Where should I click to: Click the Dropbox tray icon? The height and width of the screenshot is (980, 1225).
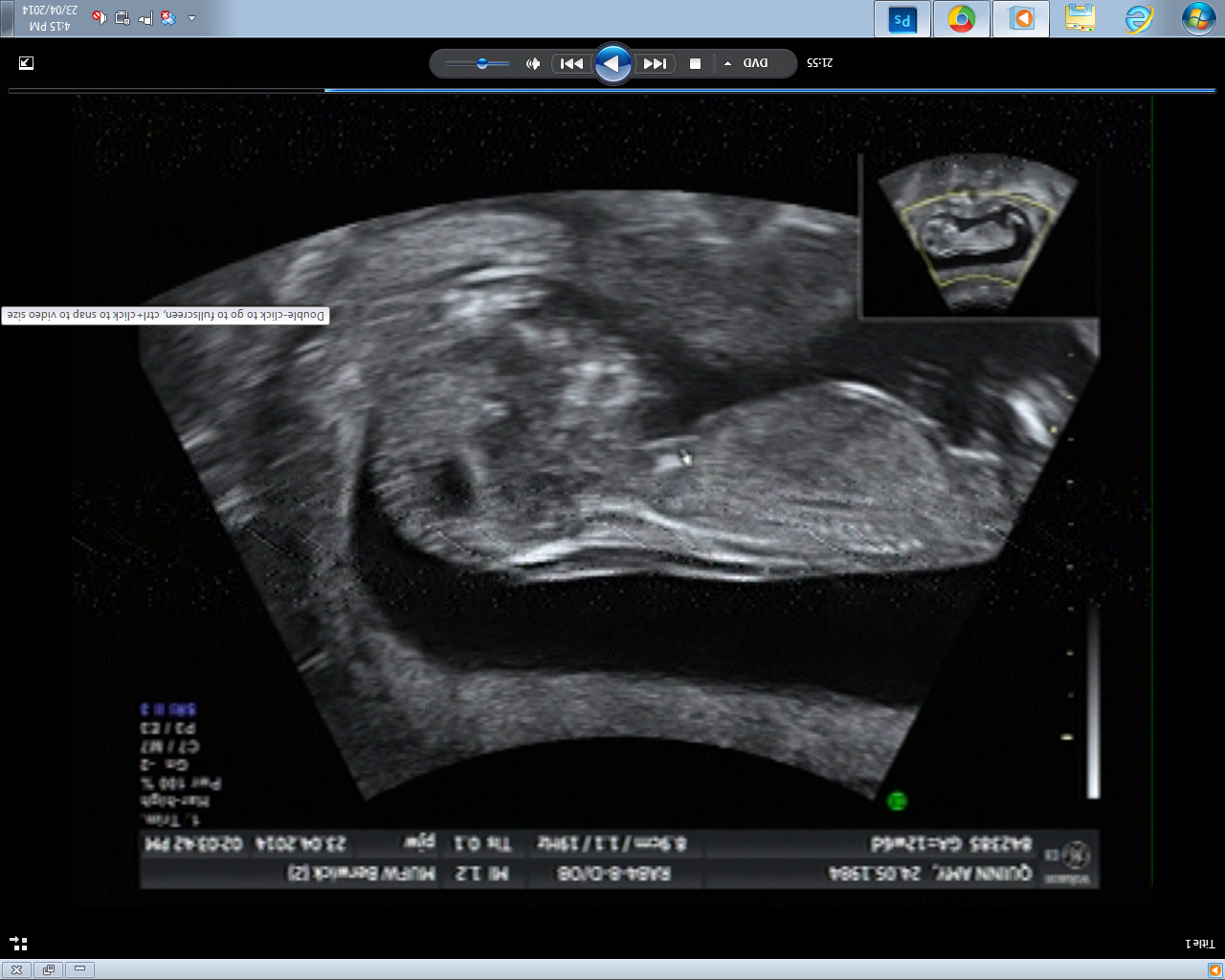tap(168, 18)
